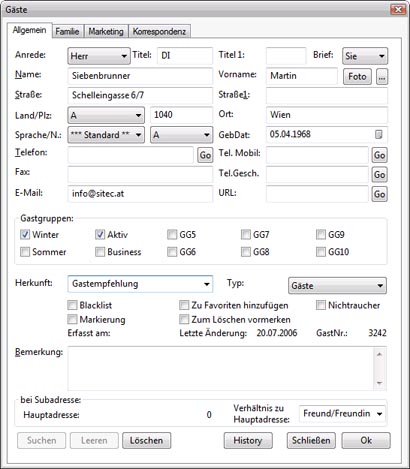Open the Sprache Standard dropdown
This screenshot has width=410, height=469.
pyautogui.click(x=106, y=135)
